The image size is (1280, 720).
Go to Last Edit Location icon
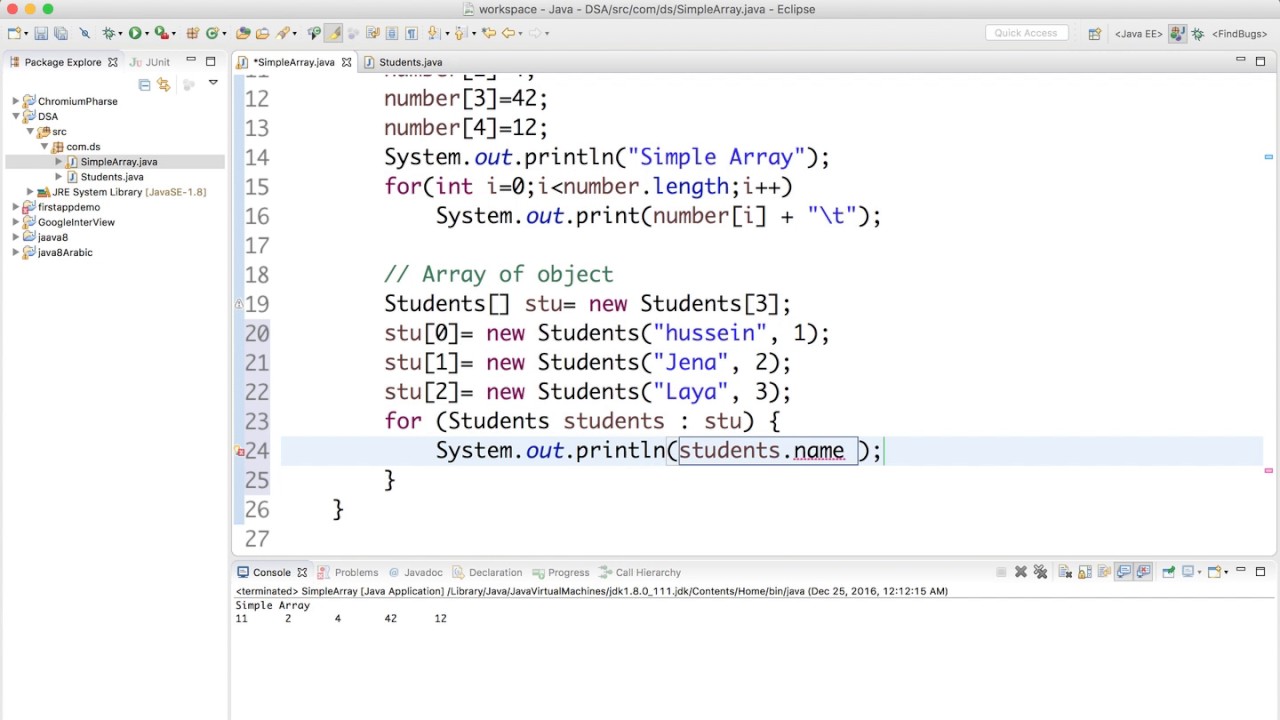[x=488, y=33]
